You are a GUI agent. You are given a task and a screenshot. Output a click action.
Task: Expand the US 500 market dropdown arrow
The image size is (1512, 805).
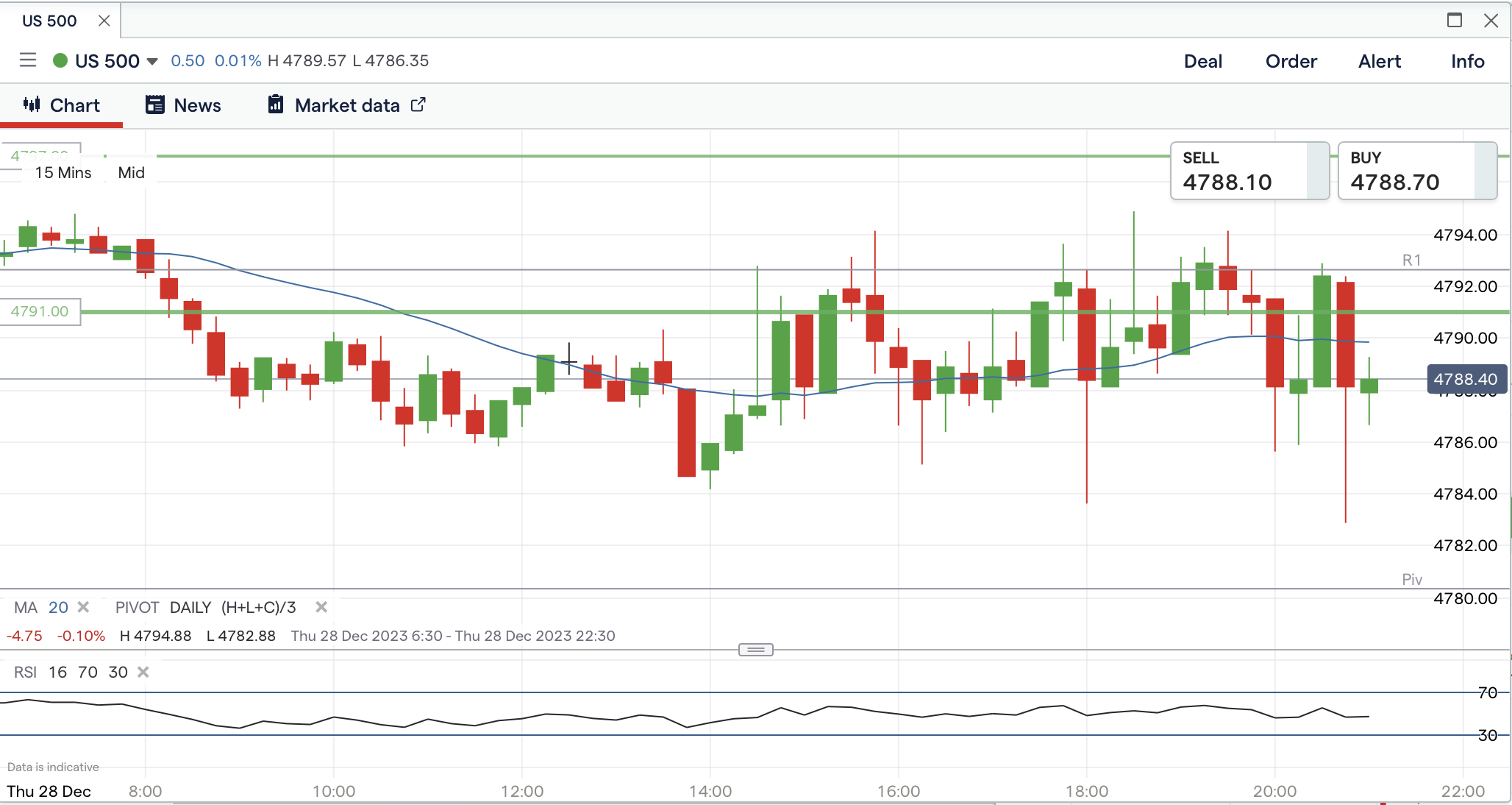[152, 61]
